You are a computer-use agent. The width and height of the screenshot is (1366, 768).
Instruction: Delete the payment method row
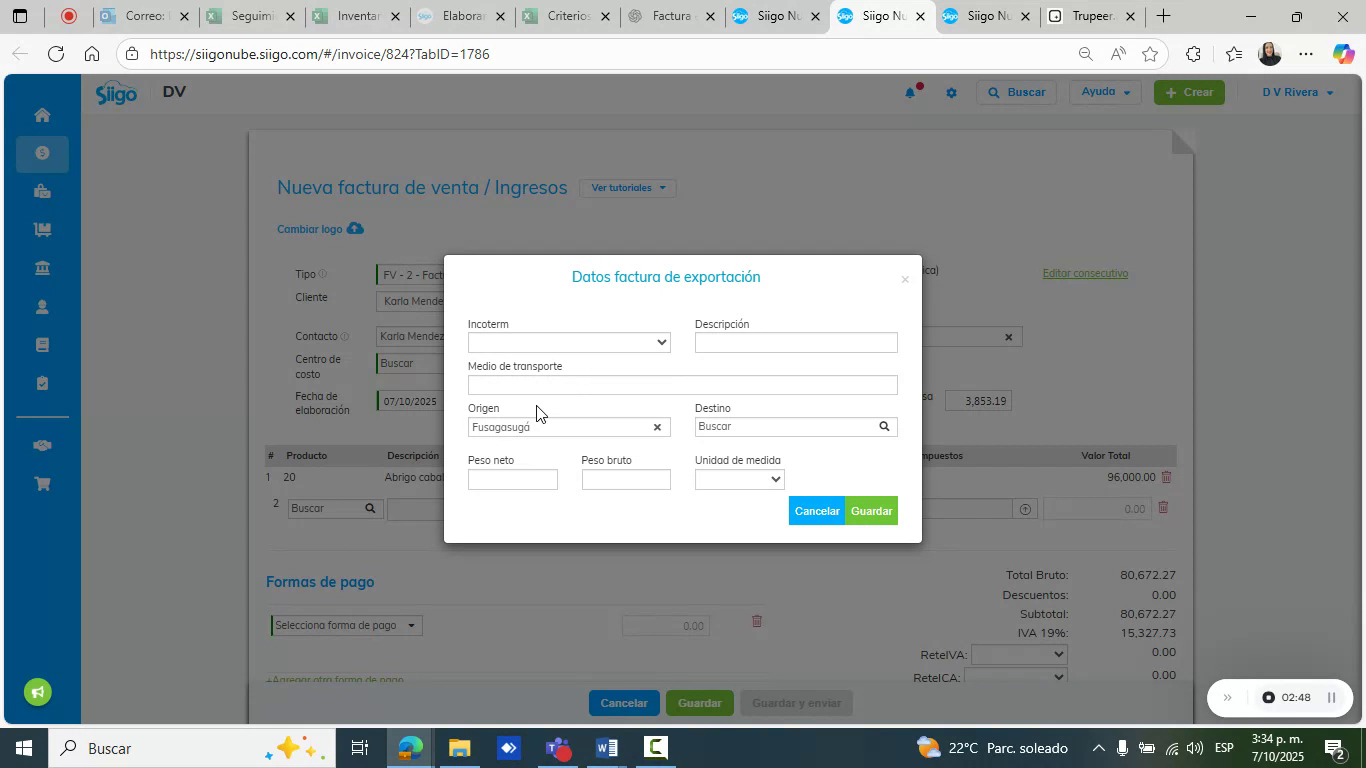pyautogui.click(x=757, y=621)
